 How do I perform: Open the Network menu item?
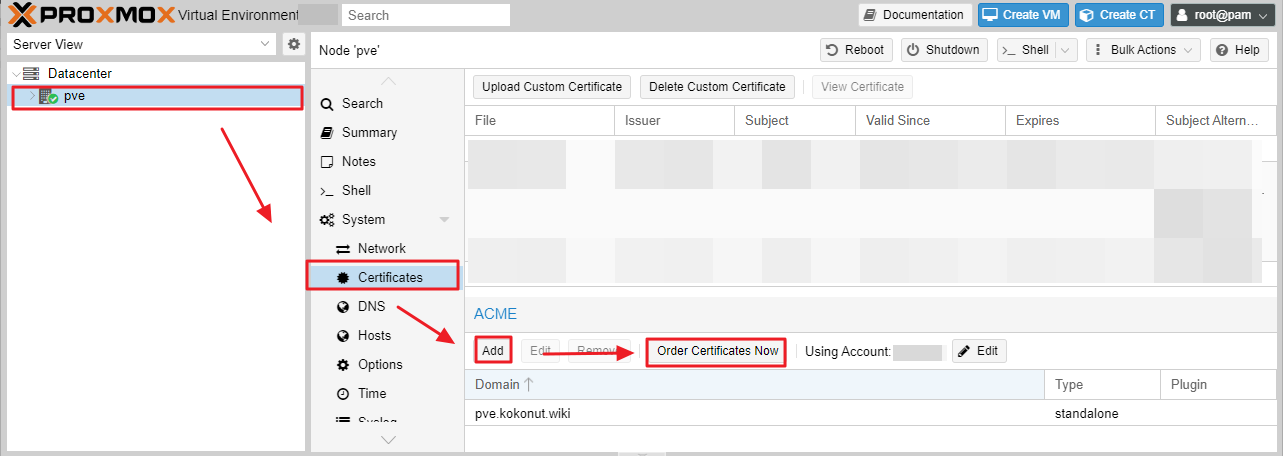click(x=387, y=248)
